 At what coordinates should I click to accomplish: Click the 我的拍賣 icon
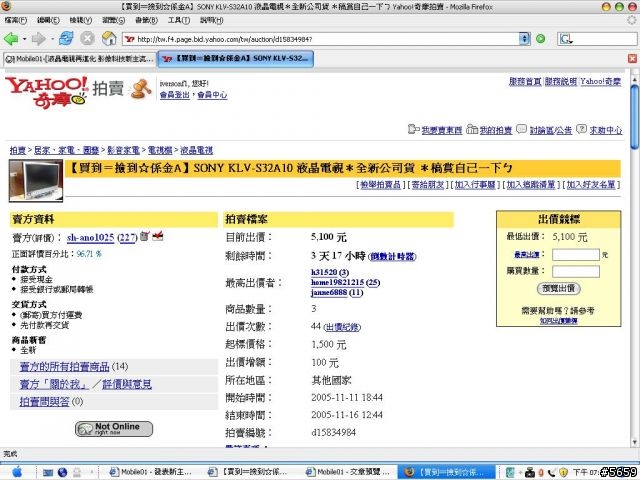(x=472, y=129)
